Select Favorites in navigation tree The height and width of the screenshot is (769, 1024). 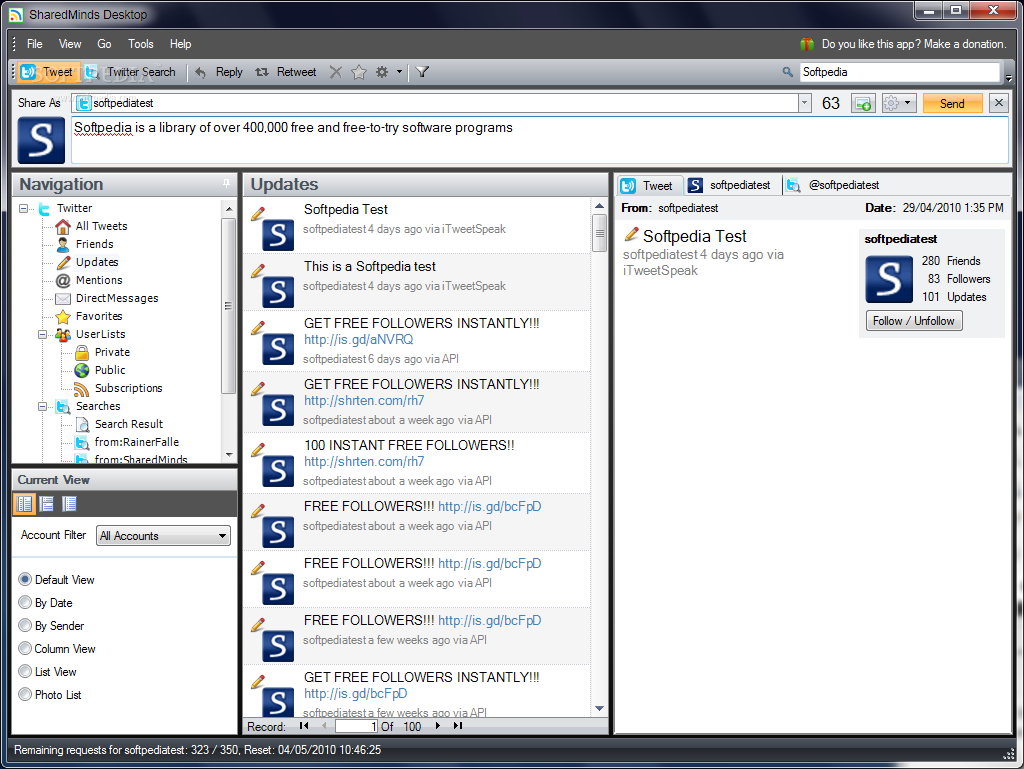click(99, 316)
